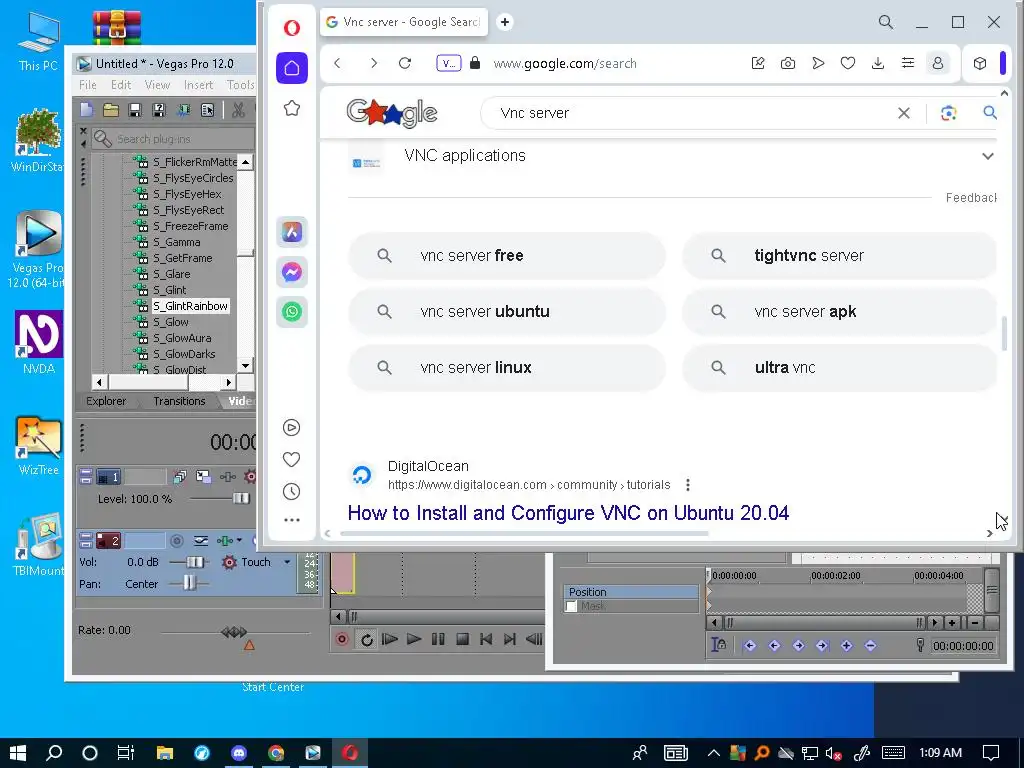Open the Vegas Insert menu

click(x=199, y=85)
